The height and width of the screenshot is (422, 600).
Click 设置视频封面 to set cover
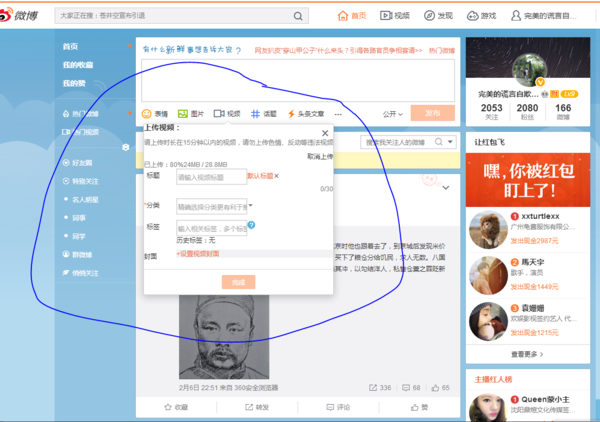coord(197,254)
